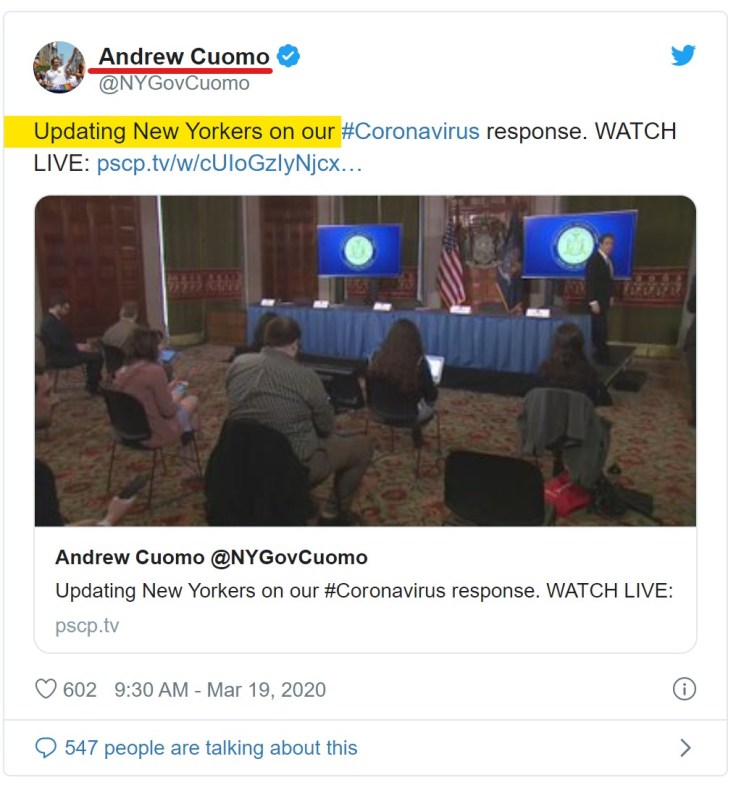The height and width of the screenshot is (788, 736).
Task: Click card title Andrew Cuomo @NYGovCuomo
Action: coord(211,557)
